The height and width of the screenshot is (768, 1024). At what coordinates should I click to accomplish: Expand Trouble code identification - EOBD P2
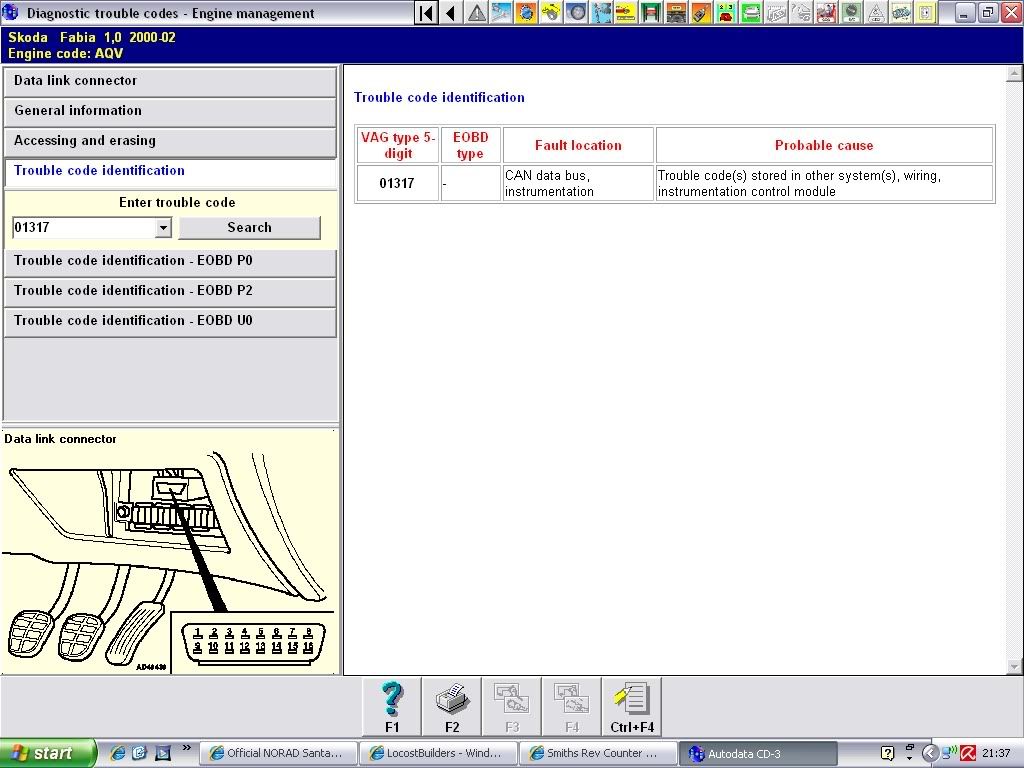coord(170,291)
